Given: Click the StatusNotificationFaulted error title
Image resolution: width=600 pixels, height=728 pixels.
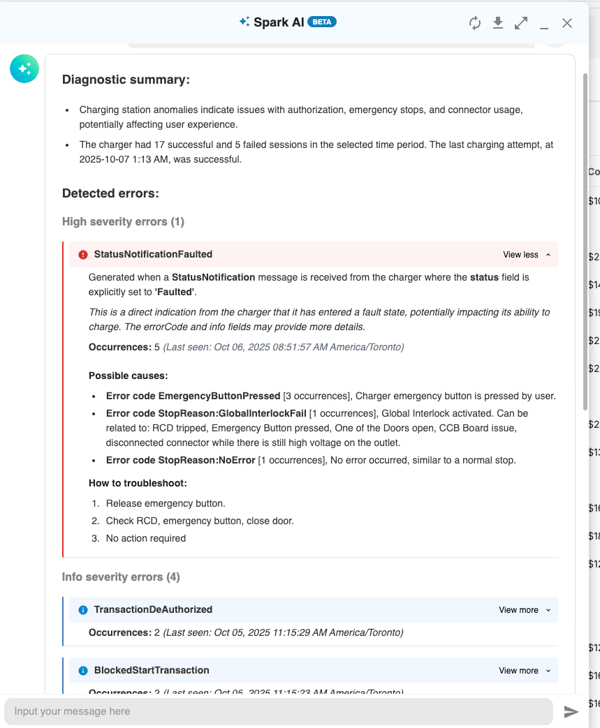Looking at the screenshot, I should tap(152, 255).
